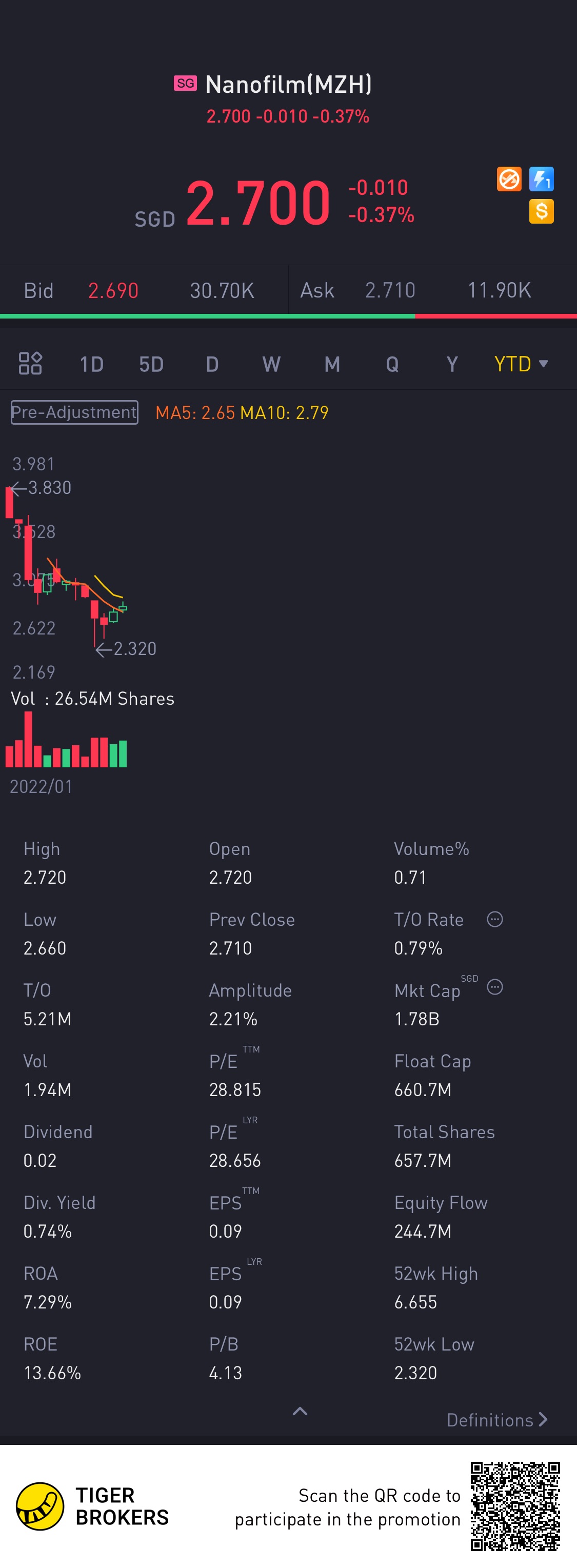Switch to the weekly W chart tab
Image resolution: width=577 pixels, height=1568 pixels.
271,364
